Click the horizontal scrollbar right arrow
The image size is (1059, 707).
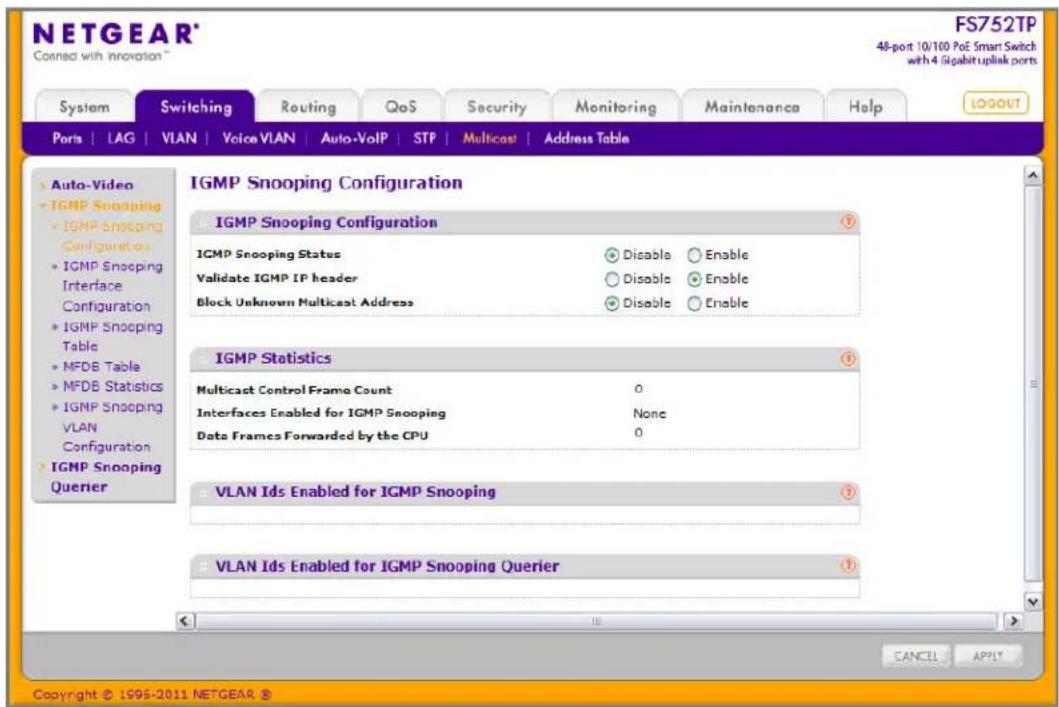click(1012, 621)
